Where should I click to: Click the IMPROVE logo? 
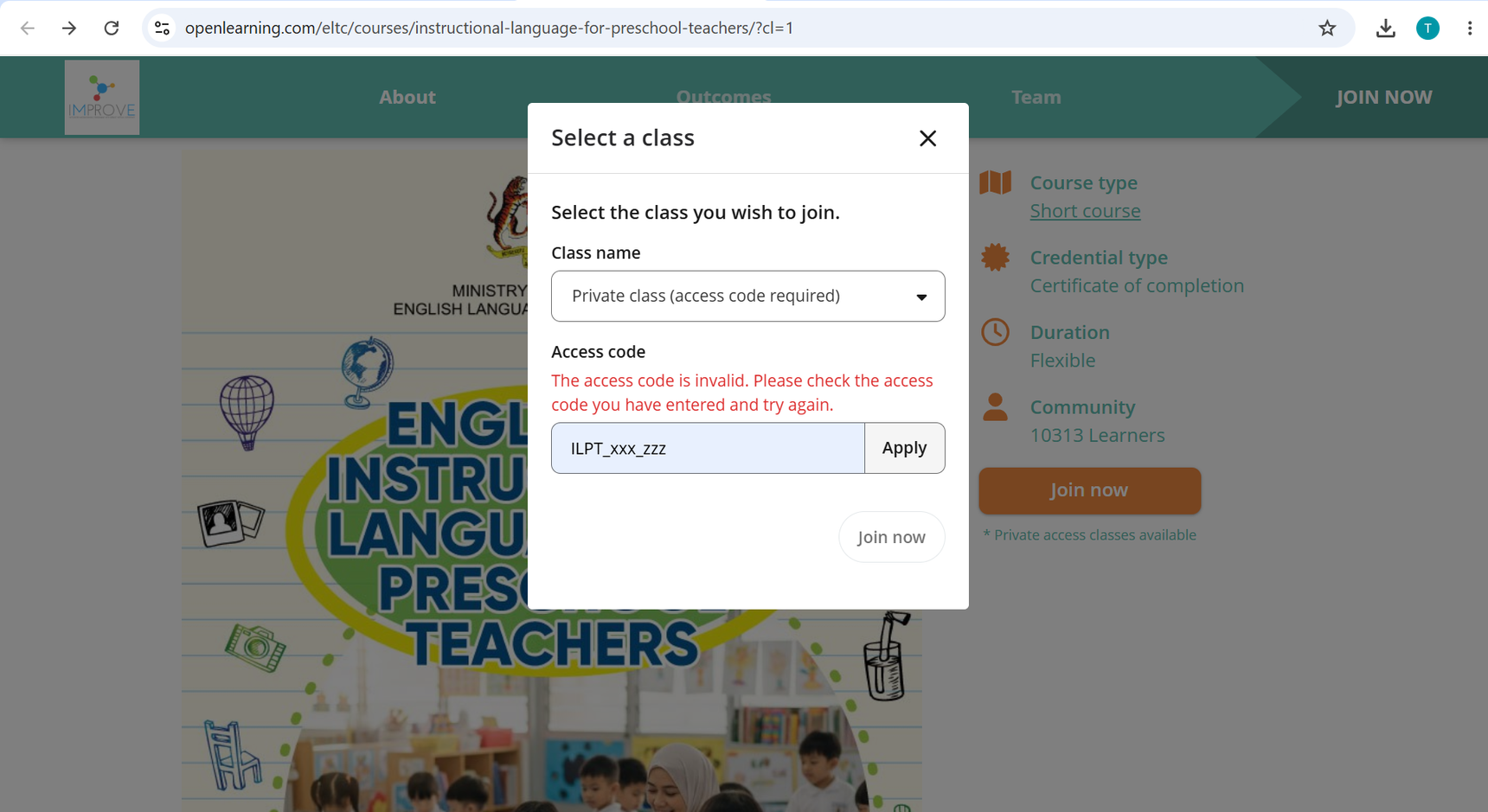[x=102, y=97]
